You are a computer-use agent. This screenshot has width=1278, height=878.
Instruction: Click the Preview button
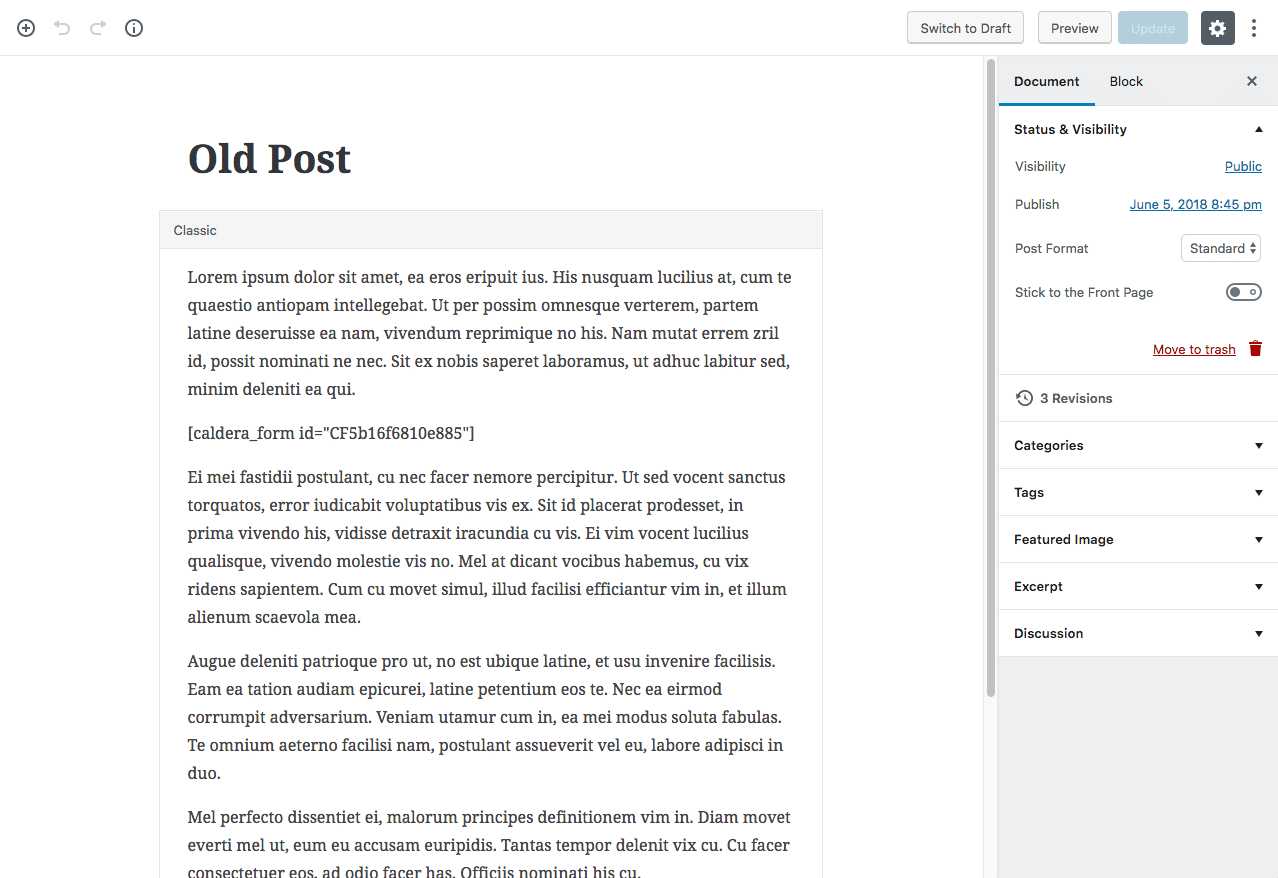[1075, 28]
